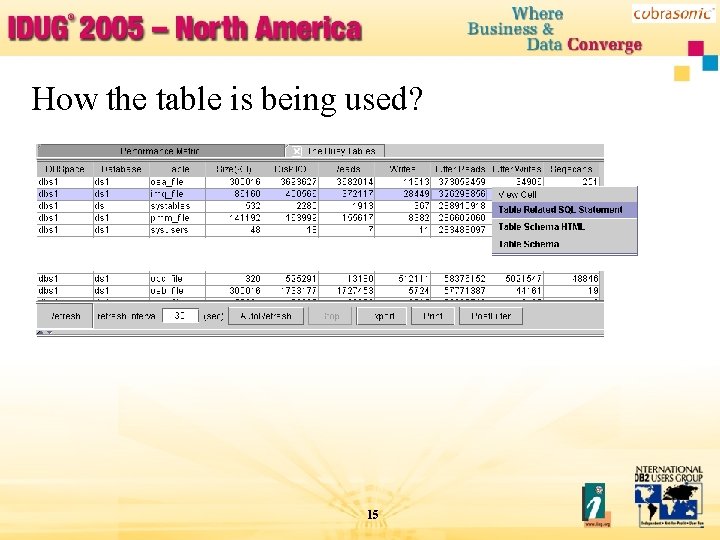The image size is (720, 540).
Task: Click the ds database cell in systables row
Action: (x=121, y=206)
